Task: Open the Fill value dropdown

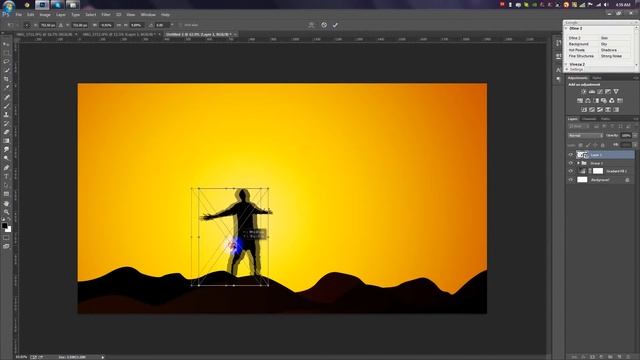Action: click(x=635, y=145)
